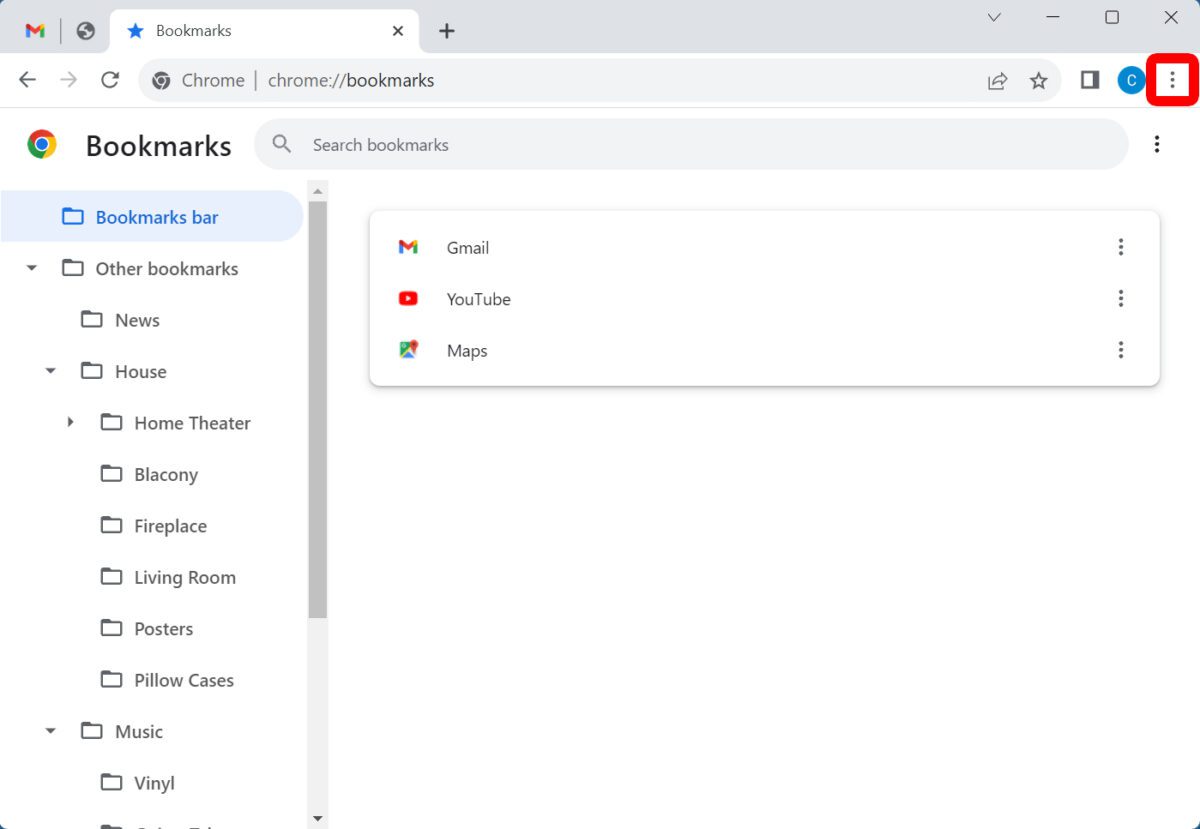Click the Search bookmarks field
The image size is (1200, 829).
(690, 145)
